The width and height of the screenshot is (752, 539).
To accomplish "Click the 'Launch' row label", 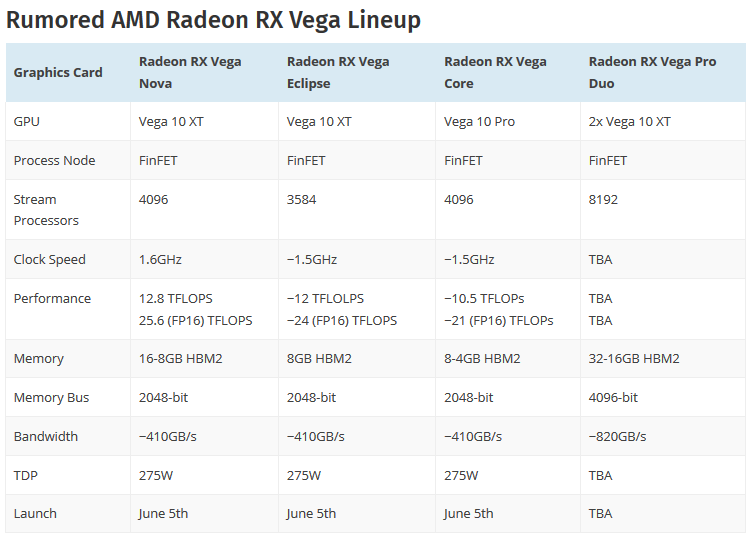I will (x=35, y=513).
